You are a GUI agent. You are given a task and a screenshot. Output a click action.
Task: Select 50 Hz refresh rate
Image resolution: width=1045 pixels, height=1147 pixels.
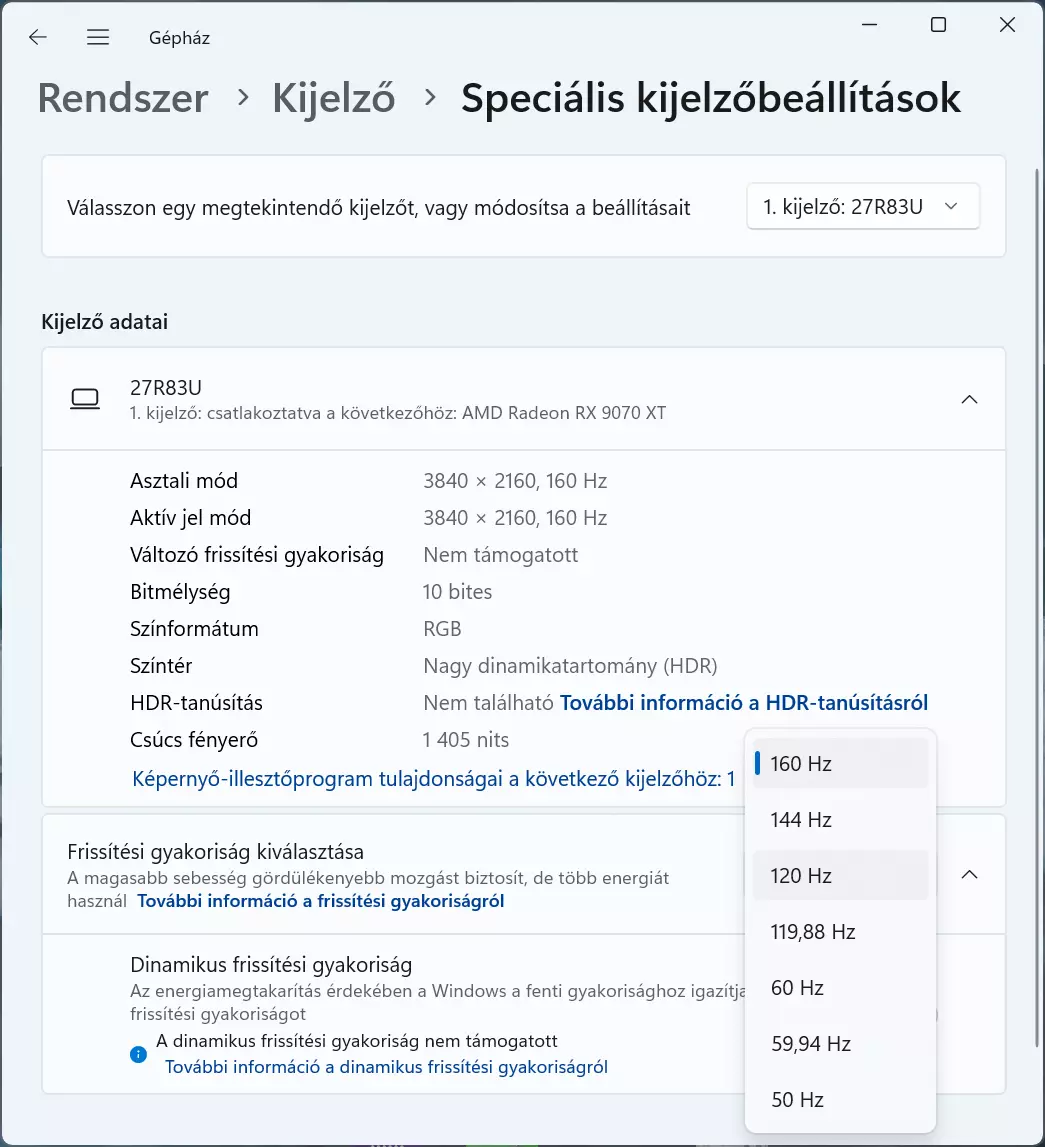[x=840, y=1100]
